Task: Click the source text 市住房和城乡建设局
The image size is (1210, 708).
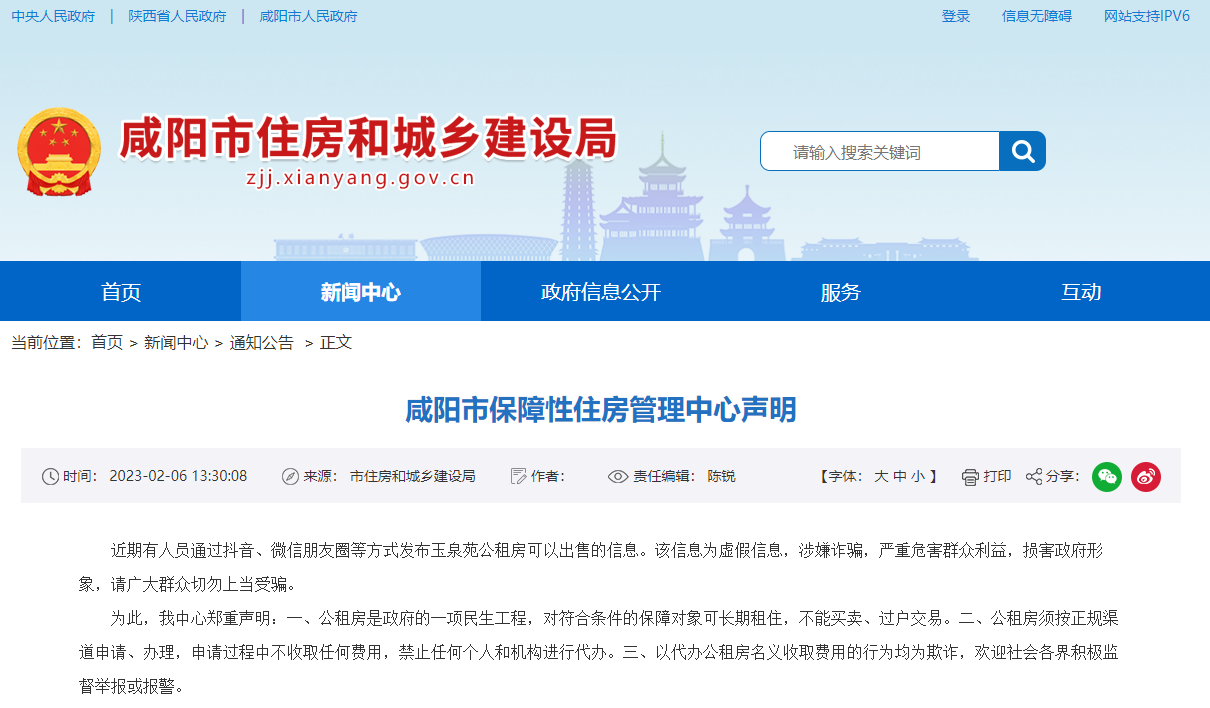Action: (x=413, y=476)
